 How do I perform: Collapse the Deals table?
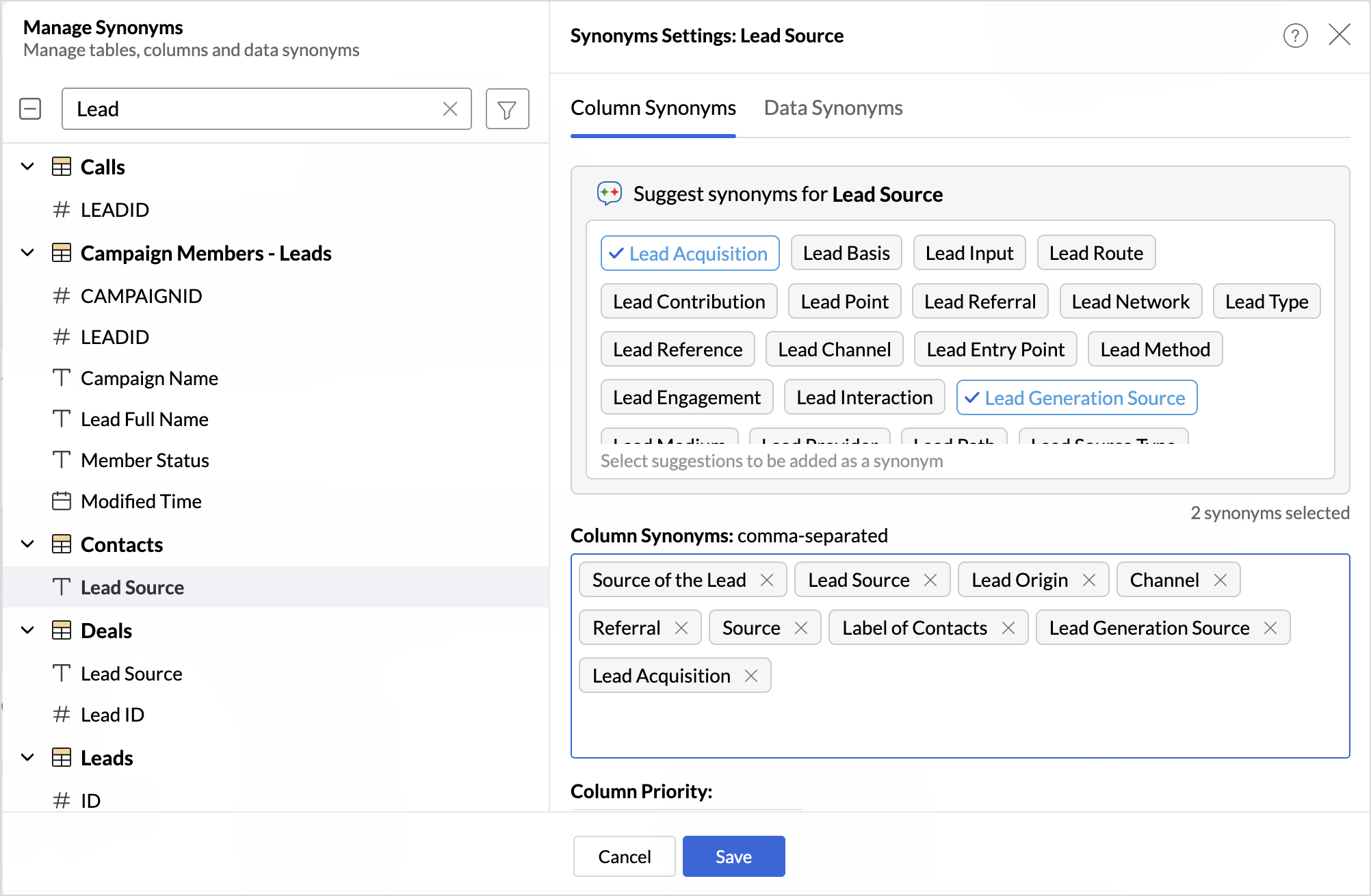27,631
